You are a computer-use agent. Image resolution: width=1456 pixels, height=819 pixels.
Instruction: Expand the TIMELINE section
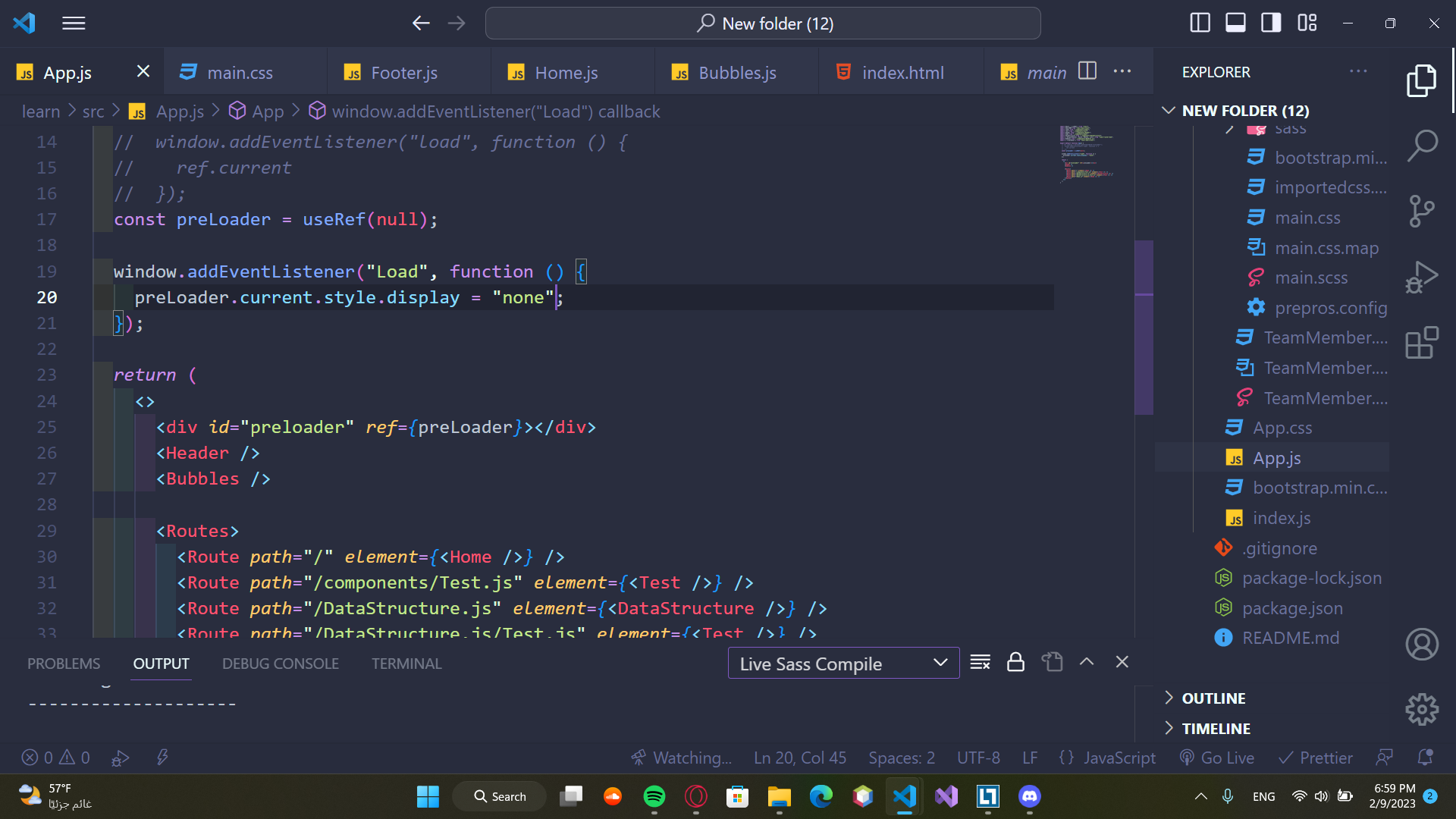pyautogui.click(x=1216, y=729)
